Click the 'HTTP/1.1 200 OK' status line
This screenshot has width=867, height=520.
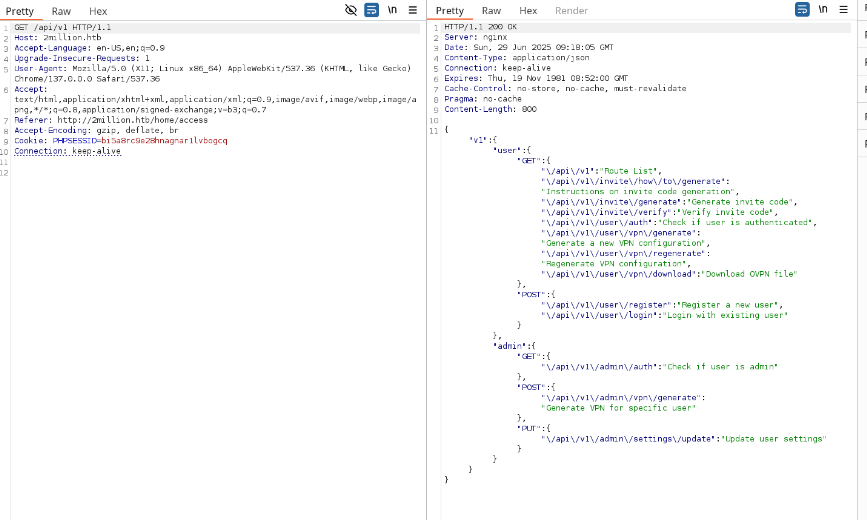pyautogui.click(x=480, y=27)
